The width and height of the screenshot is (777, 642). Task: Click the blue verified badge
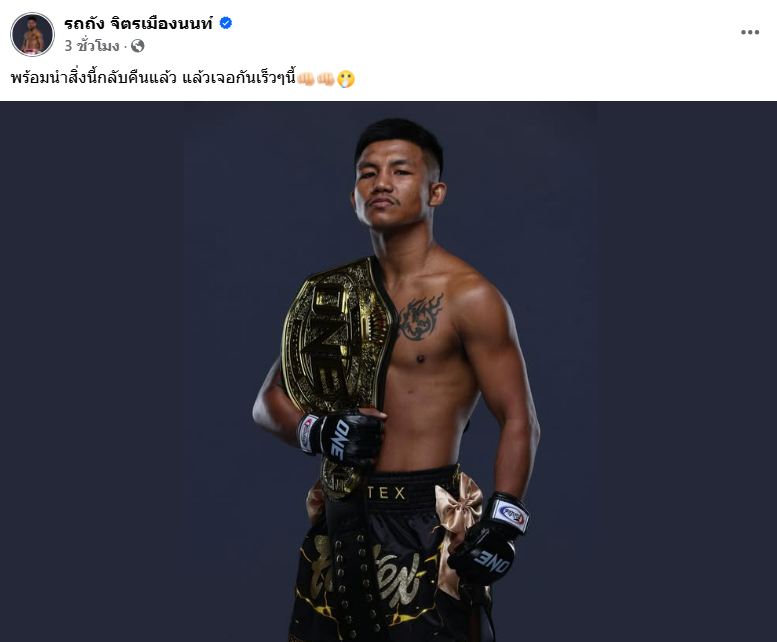click(x=225, y=23)
